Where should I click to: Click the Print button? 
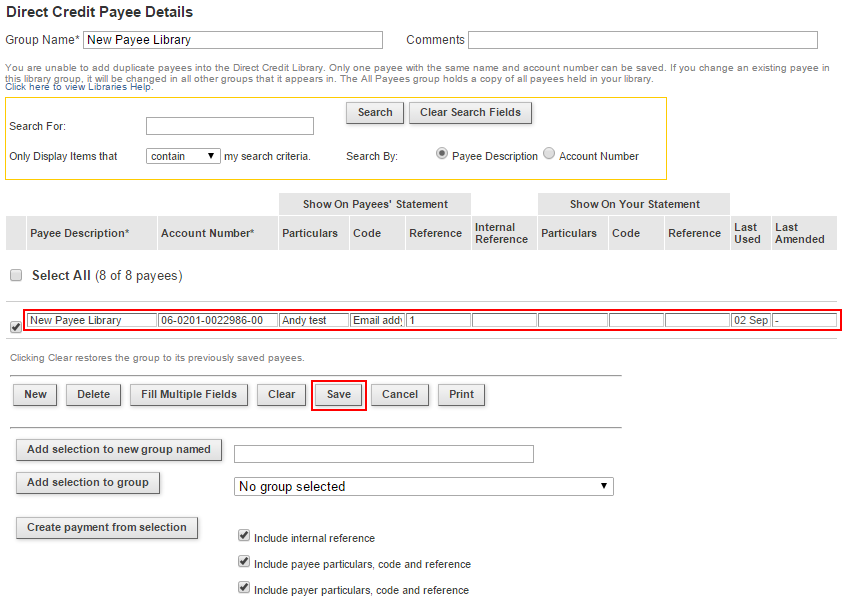(461, 394)
